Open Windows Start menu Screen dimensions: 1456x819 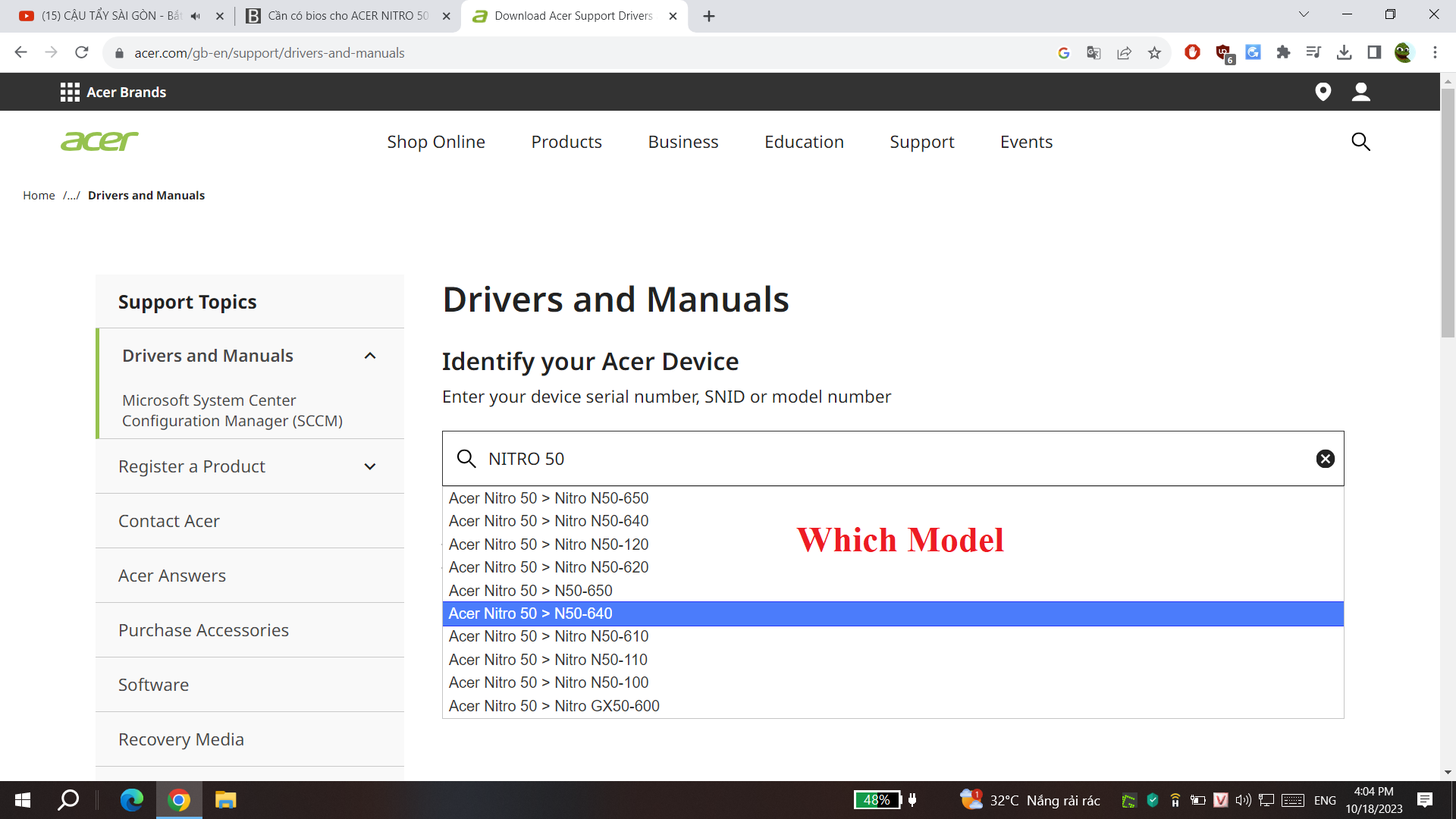tap(23, 800)
